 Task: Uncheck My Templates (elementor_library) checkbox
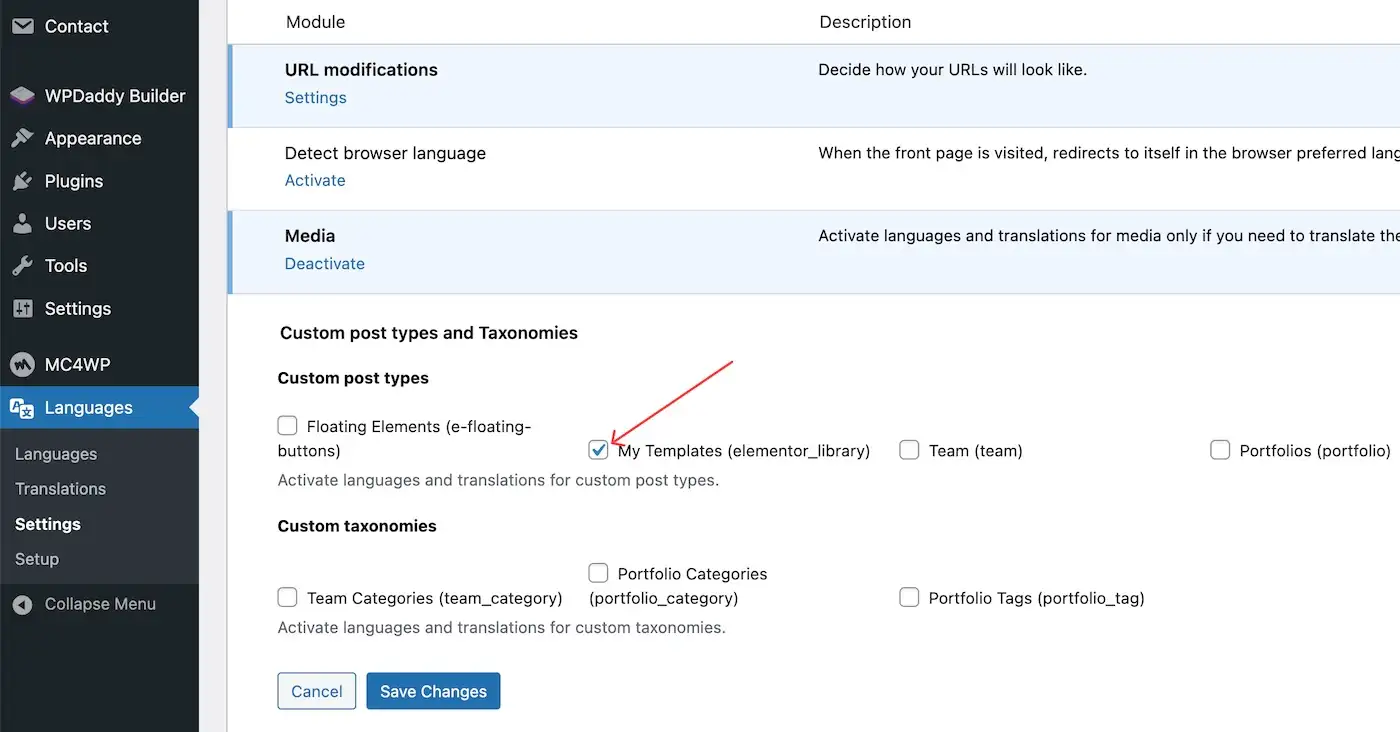pyautogui.click(x=599, y=450)
